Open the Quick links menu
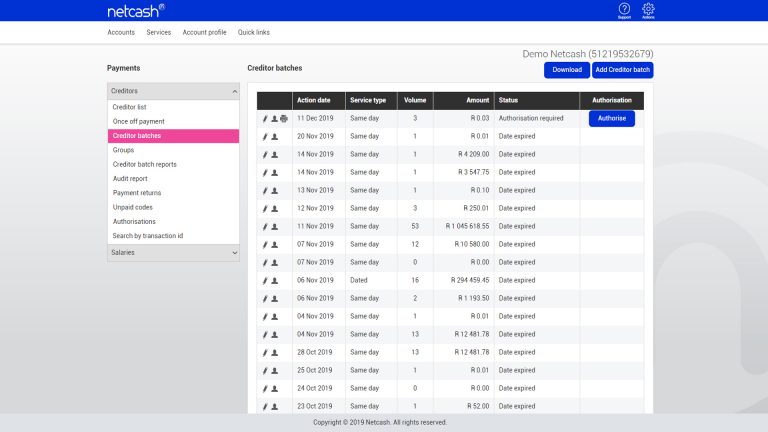Screen dimensions: 768x432 (x=254, y=32)
